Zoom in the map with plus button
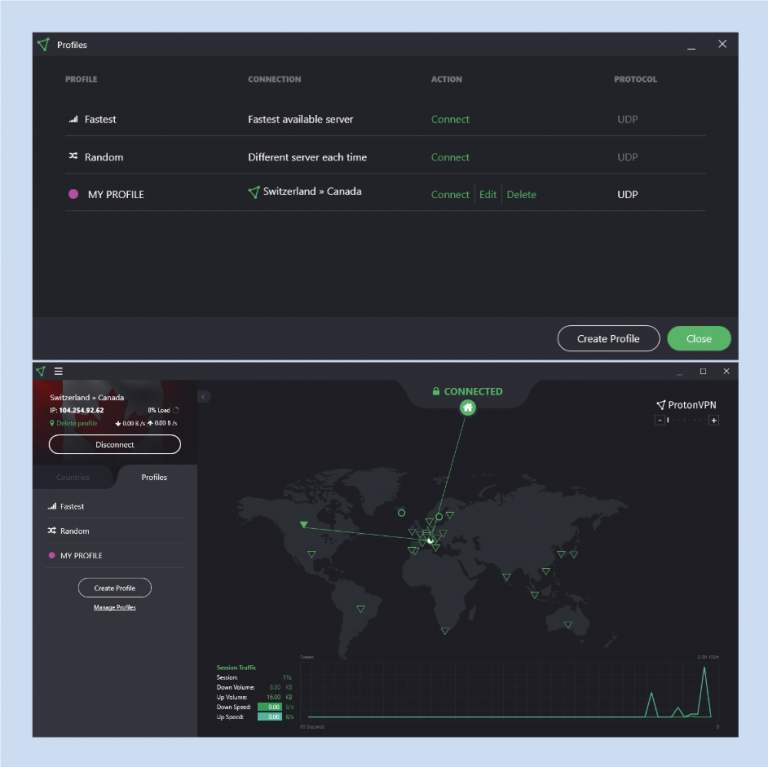The image size is (768, 767). [x=714, y=420]
